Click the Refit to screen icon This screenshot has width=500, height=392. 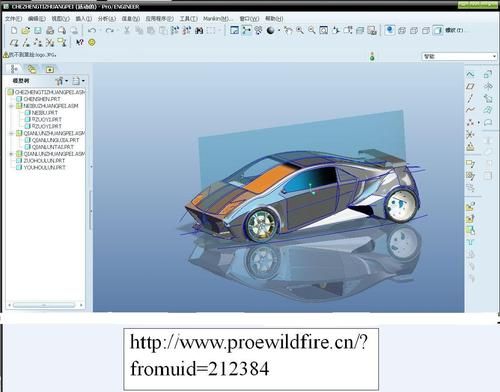[x=323, y=31]
